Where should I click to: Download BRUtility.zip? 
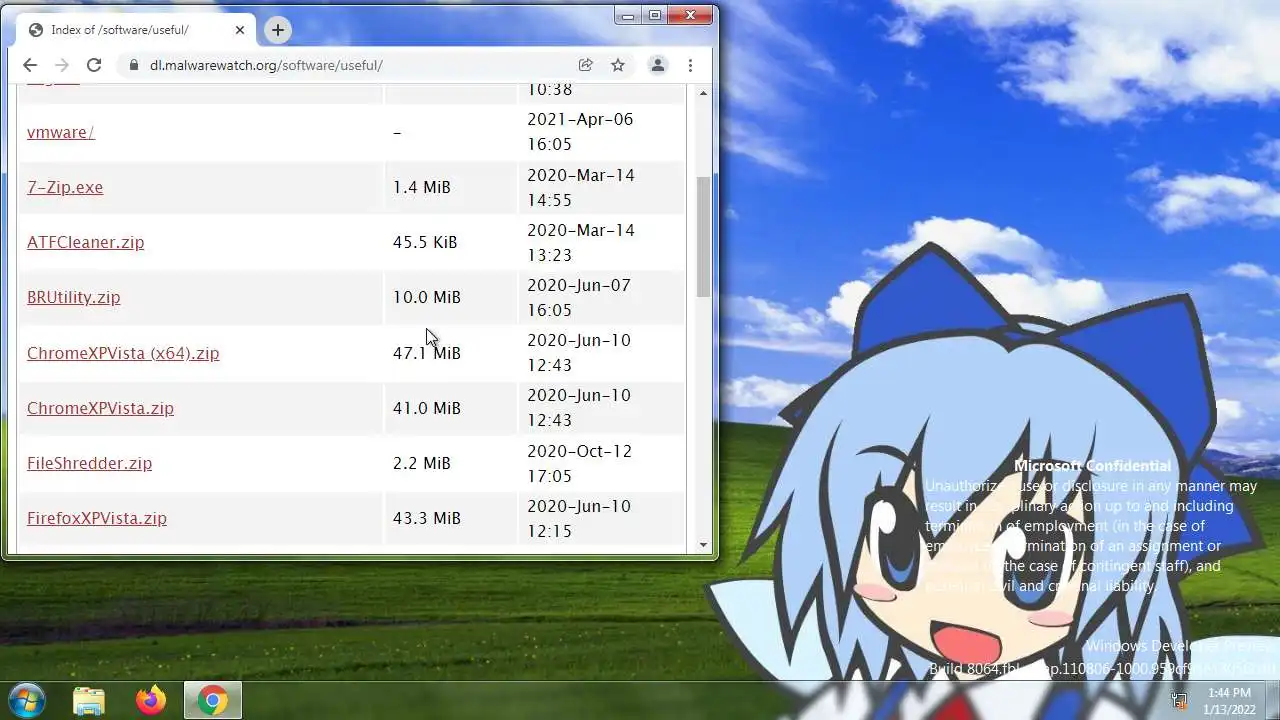(73, 297)
